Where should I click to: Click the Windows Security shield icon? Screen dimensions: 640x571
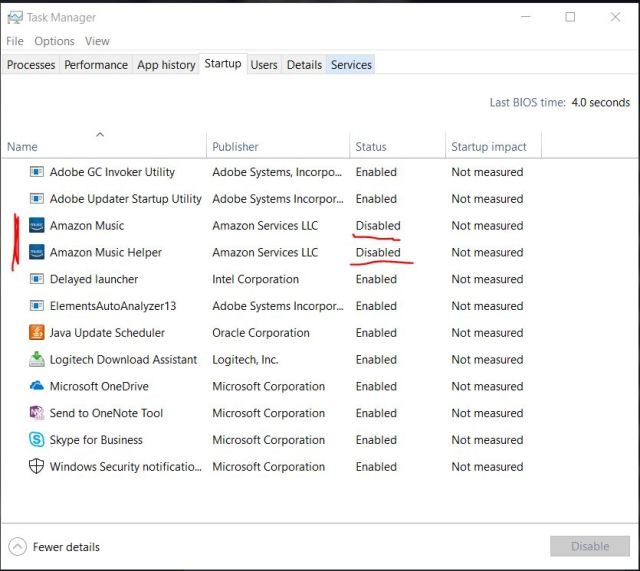click(x=37, y=467)
